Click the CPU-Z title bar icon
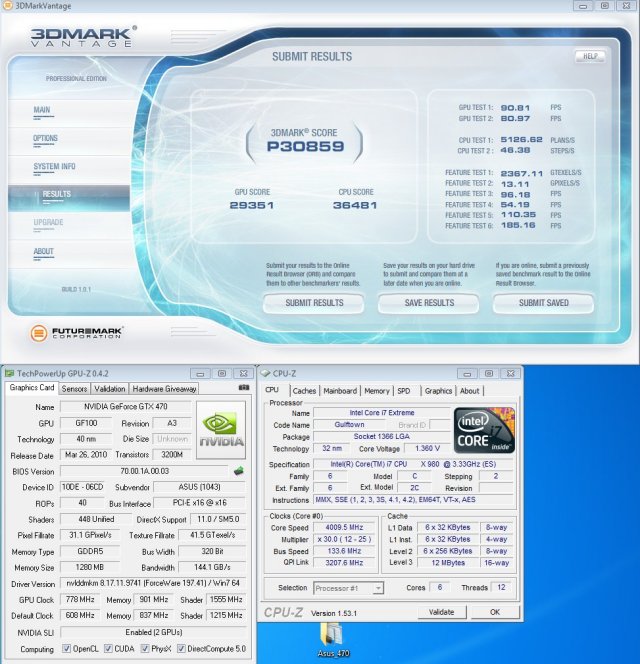640x664 pixels. (265, 374)
